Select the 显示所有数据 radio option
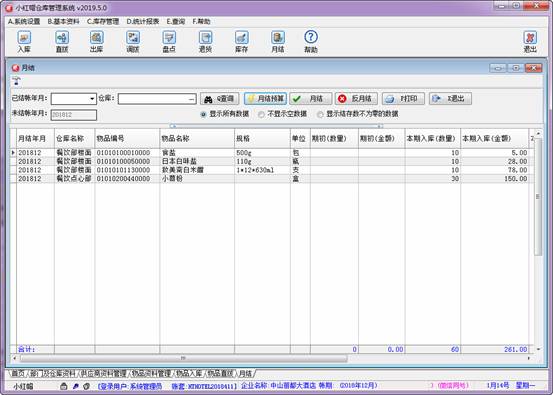This screenshot has width=553, height=395. [203, 114]
